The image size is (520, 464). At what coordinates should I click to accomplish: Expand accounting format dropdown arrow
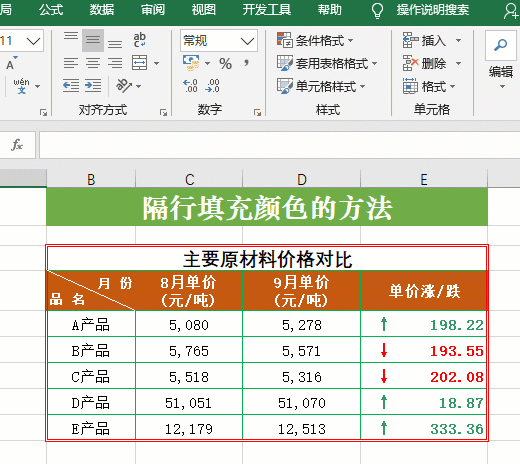pyautogui.click(x=207, y=63)
